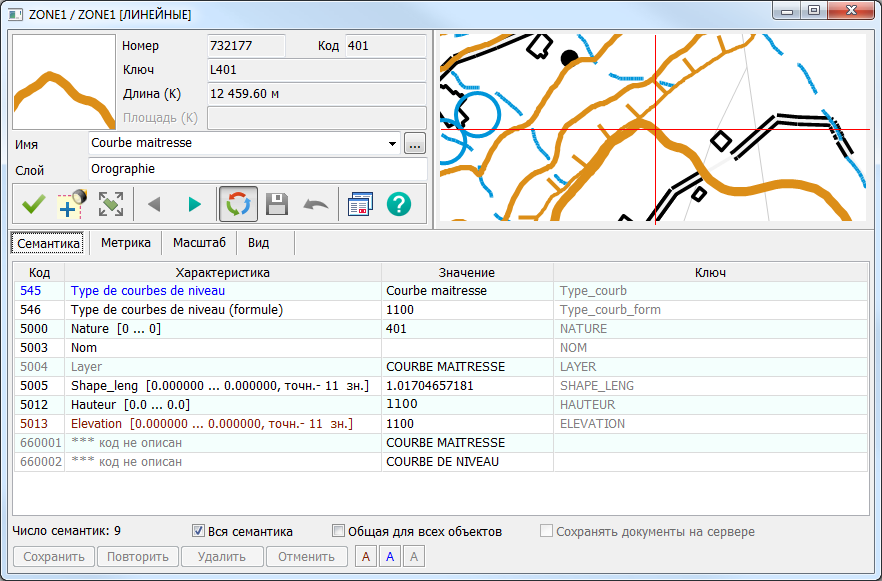Uncheck the 'Вся семантика' checkbox

(x=198, y=532)
